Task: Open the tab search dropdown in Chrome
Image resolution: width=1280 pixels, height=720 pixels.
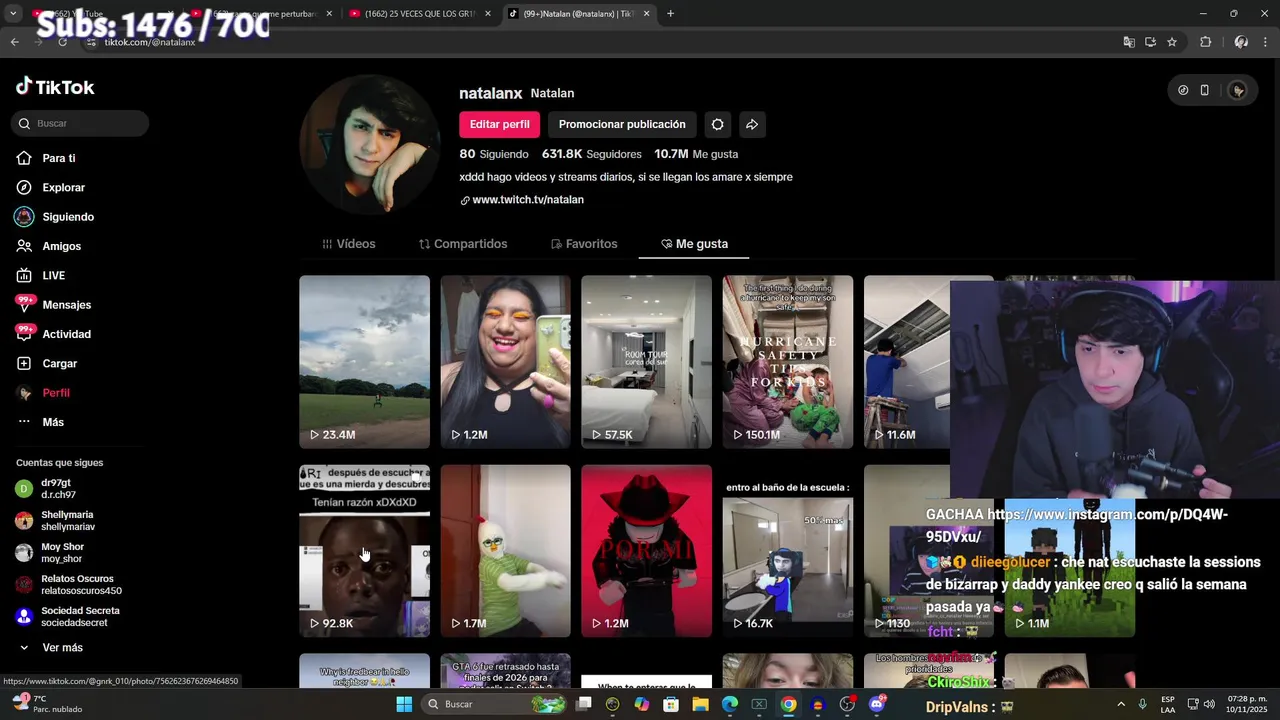Action: (13, 14)
